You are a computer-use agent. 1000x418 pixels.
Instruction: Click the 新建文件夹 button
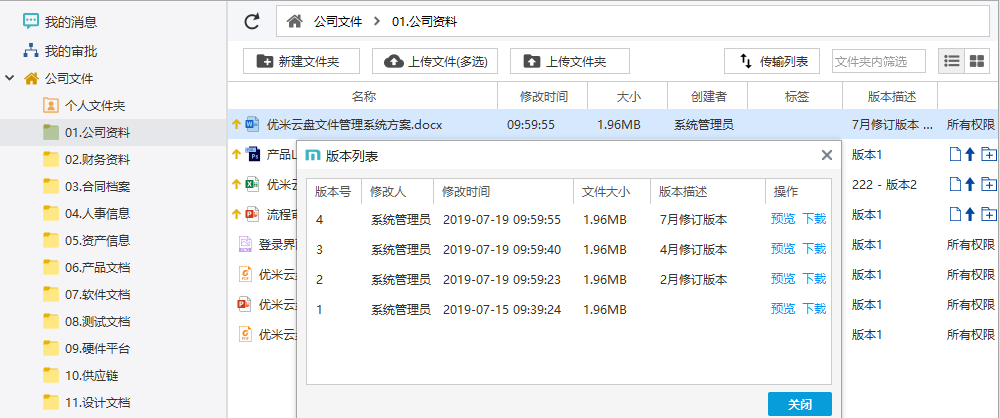coord(301,62)
